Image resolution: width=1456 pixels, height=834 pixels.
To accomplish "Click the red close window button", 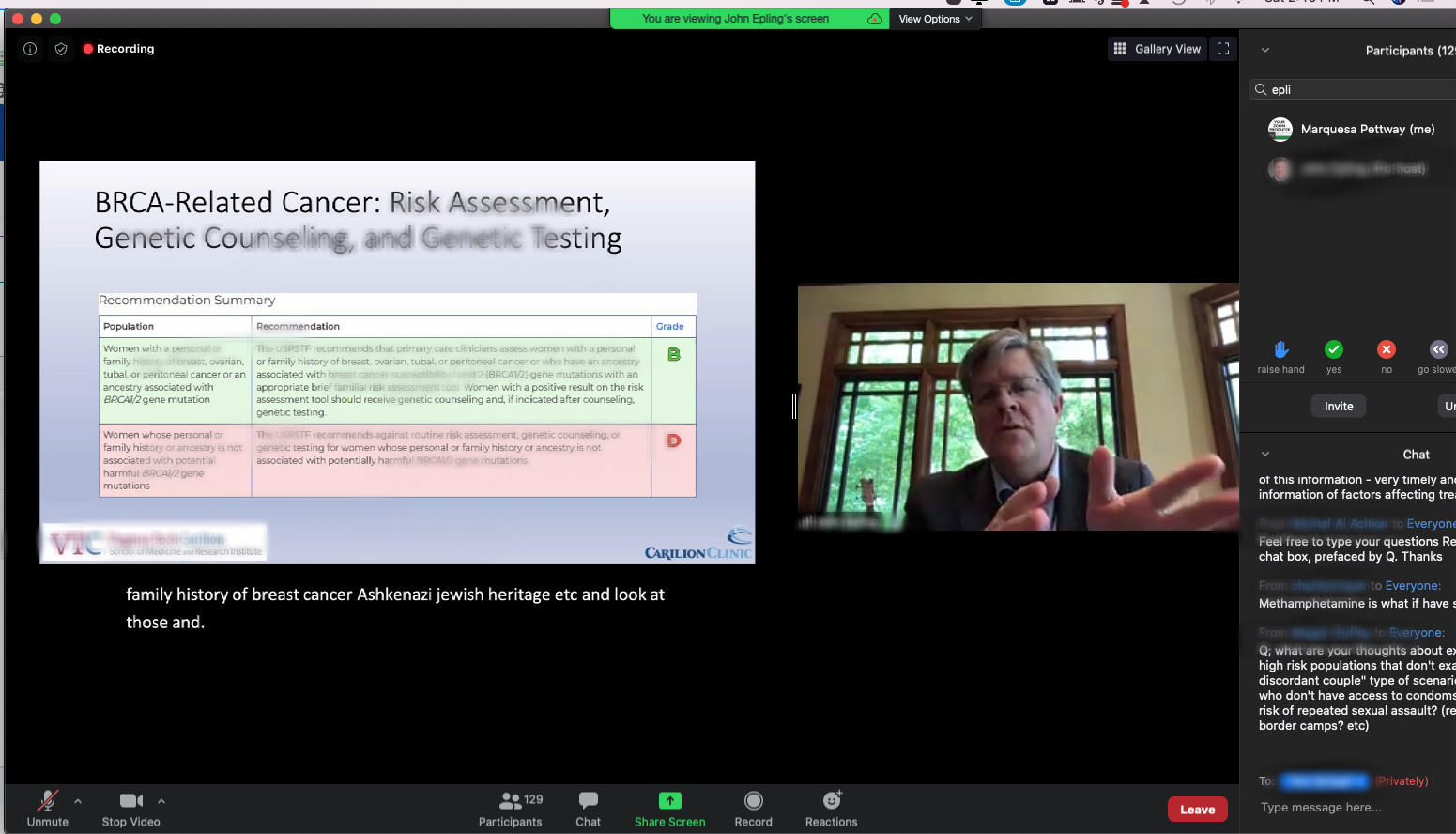I will pyautogui.click(x=18, y=19).
